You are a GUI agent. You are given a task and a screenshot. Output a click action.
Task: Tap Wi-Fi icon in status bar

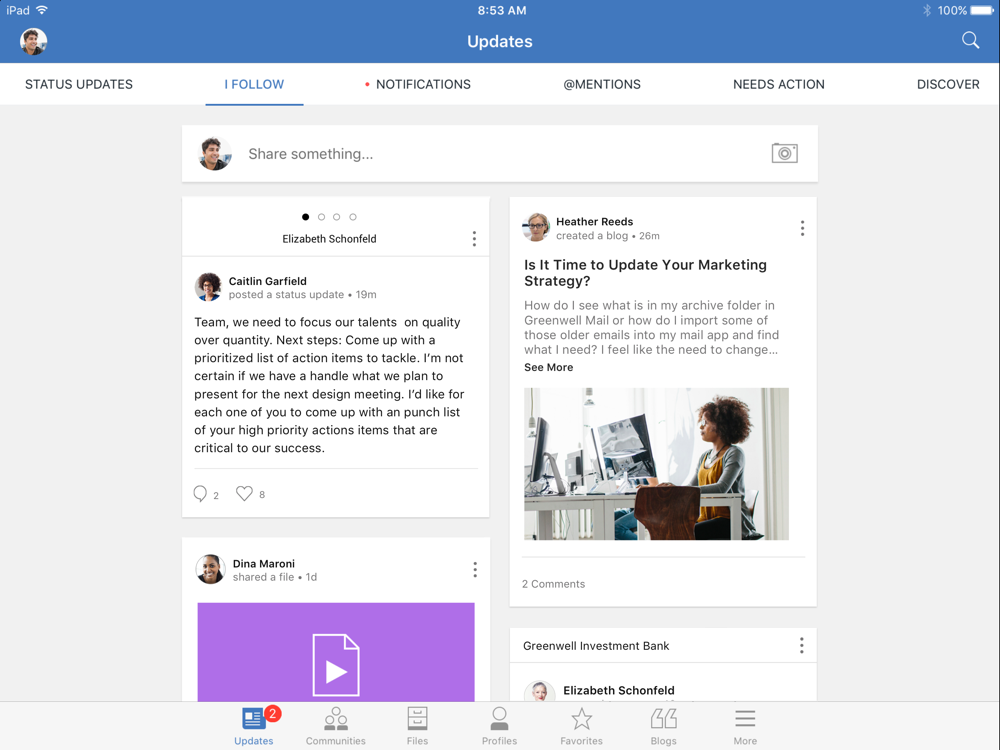(42, 10)
